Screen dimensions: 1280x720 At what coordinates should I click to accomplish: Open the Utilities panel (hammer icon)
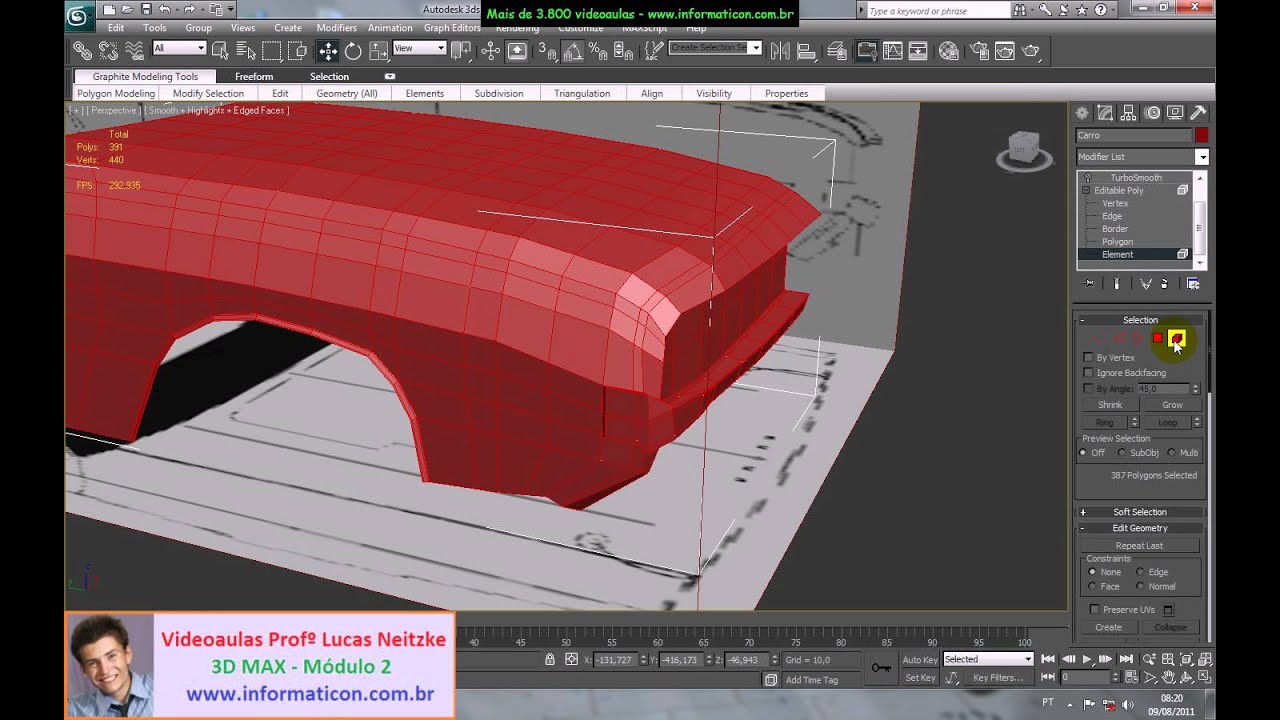coord(1197,113)
